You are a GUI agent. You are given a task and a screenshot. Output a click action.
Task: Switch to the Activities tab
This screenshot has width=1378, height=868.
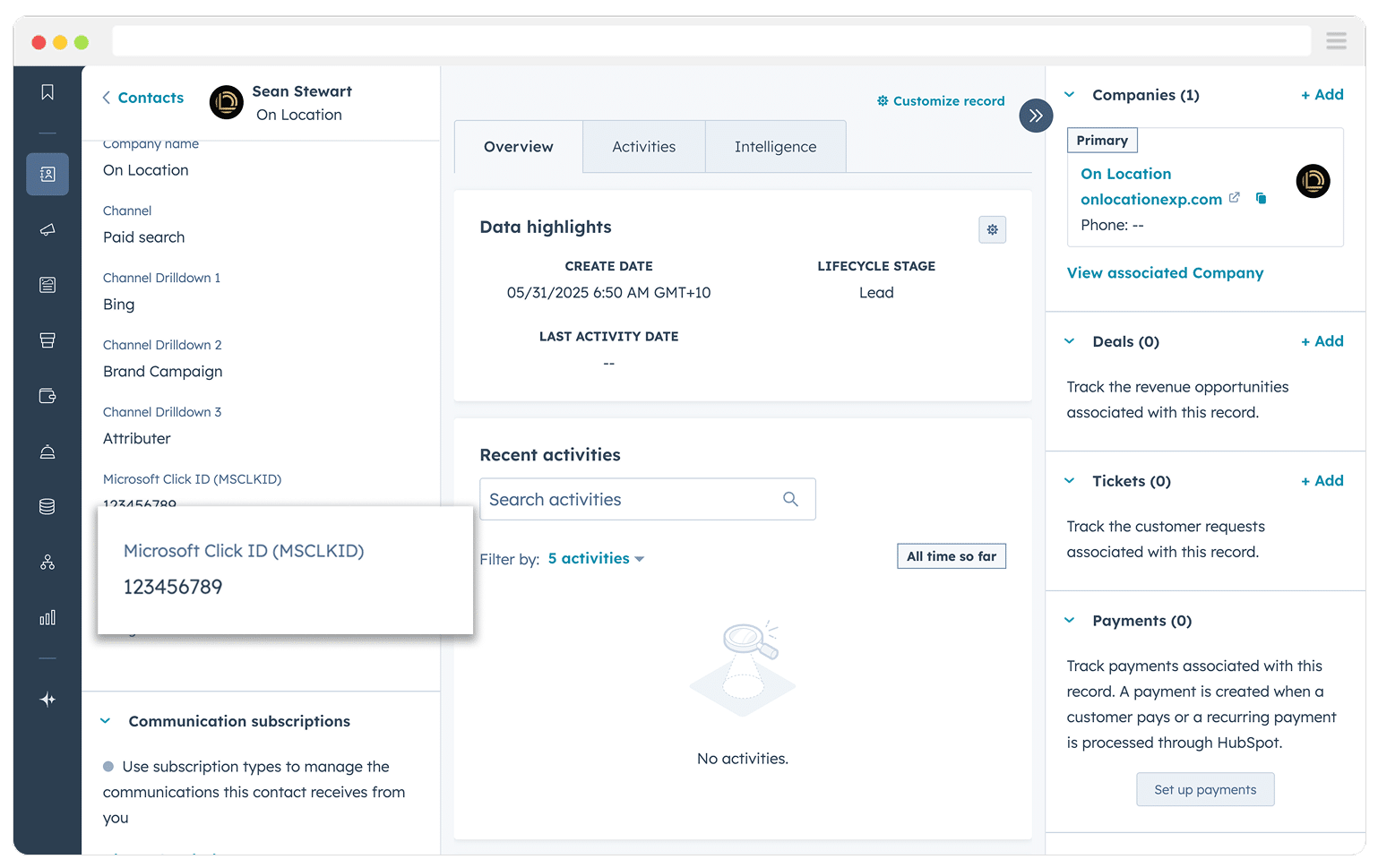pos(644,147)
